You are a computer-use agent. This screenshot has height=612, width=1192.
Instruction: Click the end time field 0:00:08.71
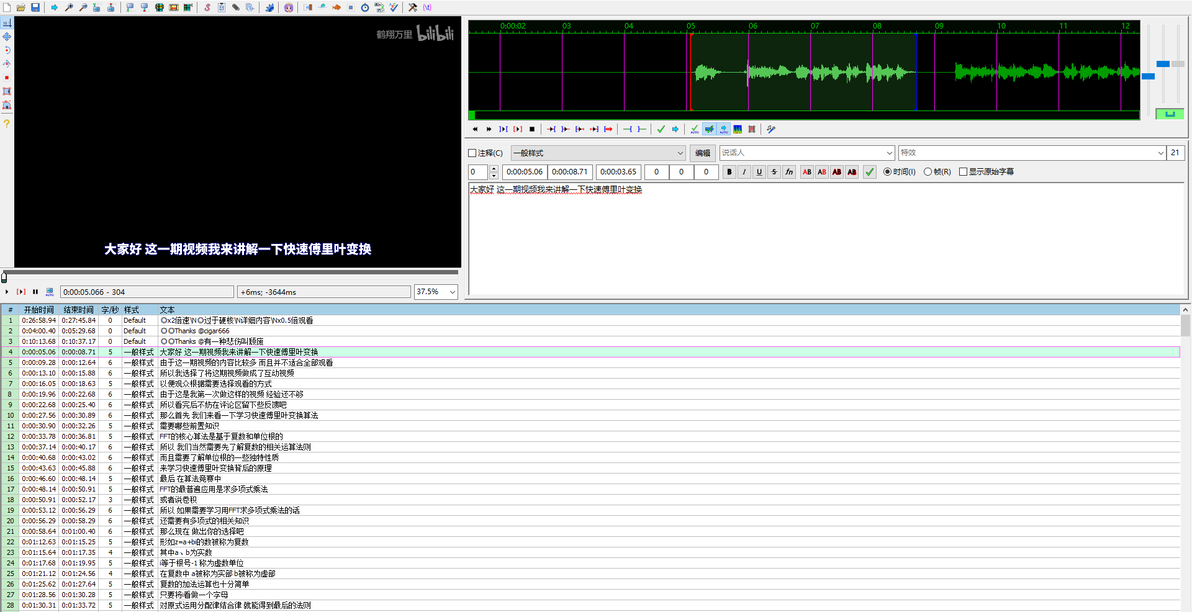coord(571,173)
